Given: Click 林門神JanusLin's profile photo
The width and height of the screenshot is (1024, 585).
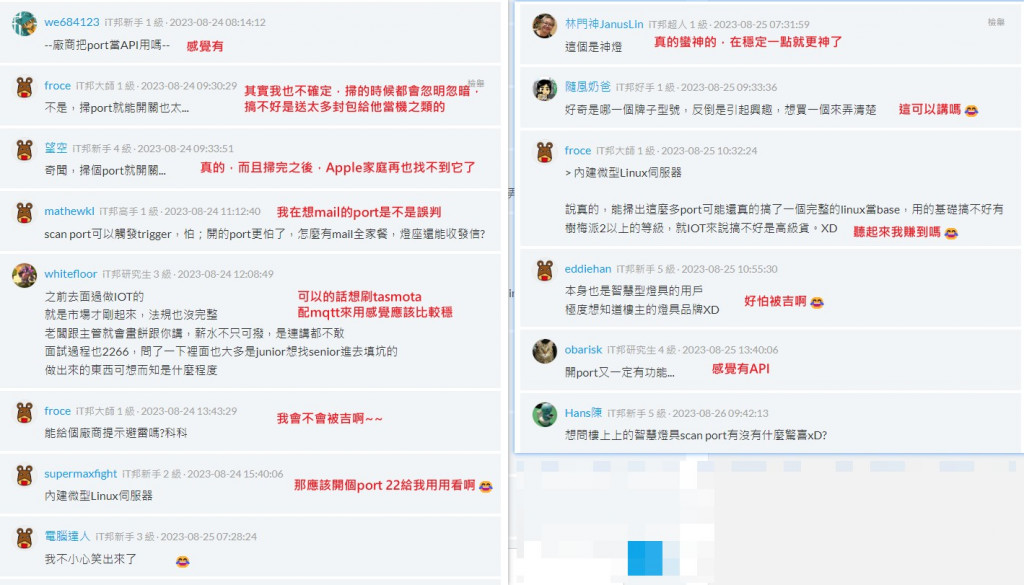Looking at the screenshot, I should pos(545,26).
